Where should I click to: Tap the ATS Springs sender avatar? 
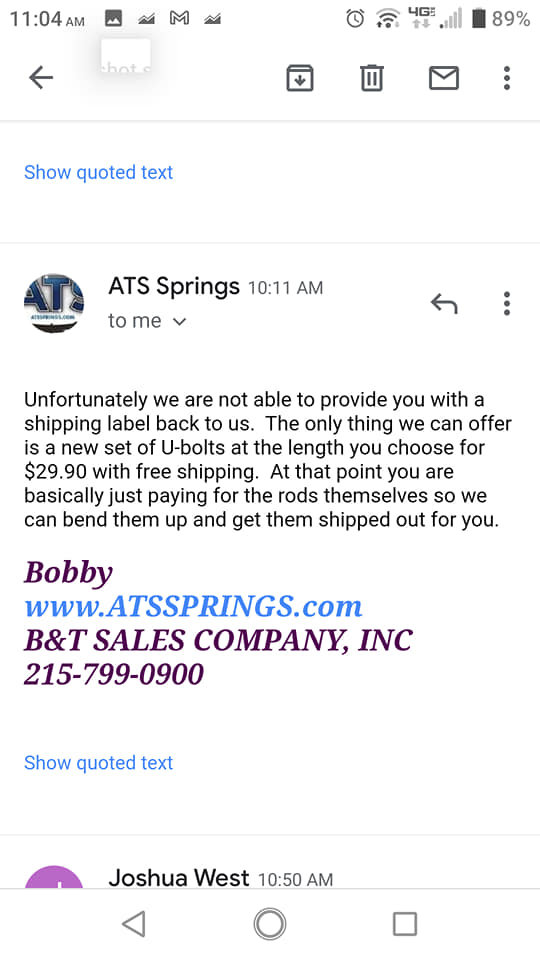54,304
